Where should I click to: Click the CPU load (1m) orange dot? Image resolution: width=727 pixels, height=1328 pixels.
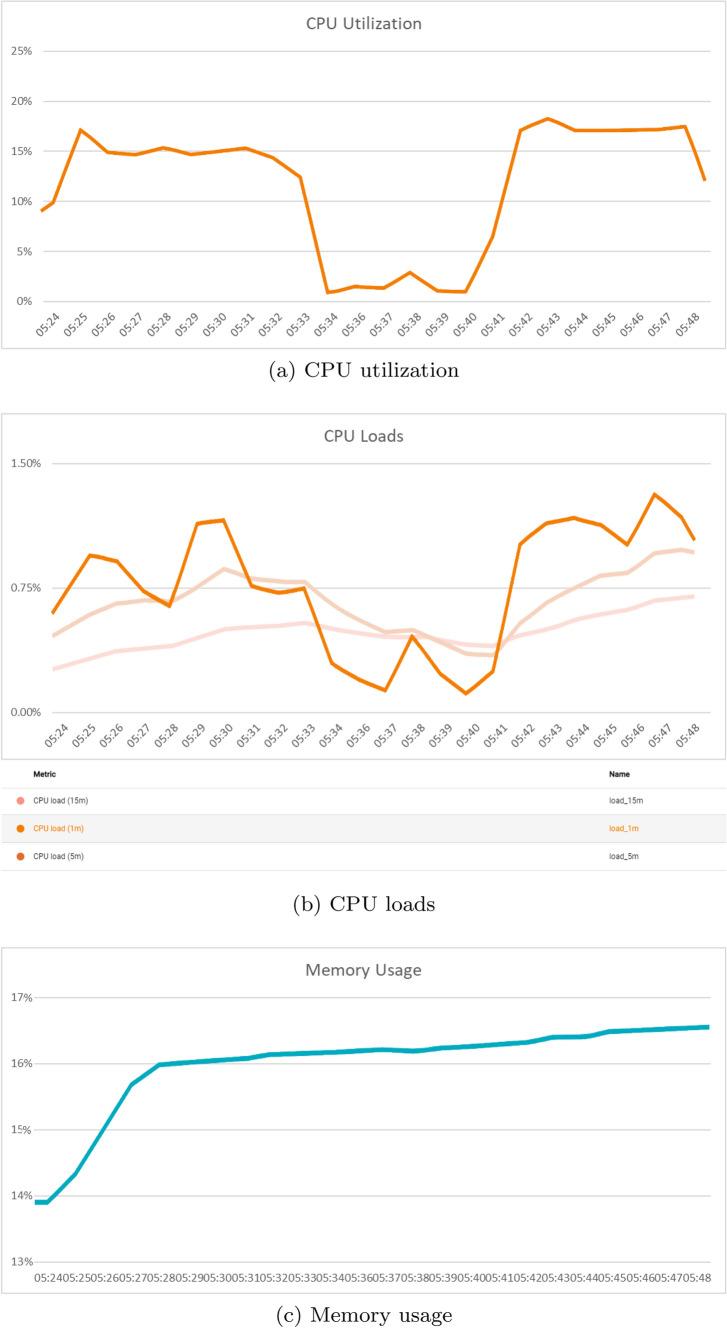point(21,828)
